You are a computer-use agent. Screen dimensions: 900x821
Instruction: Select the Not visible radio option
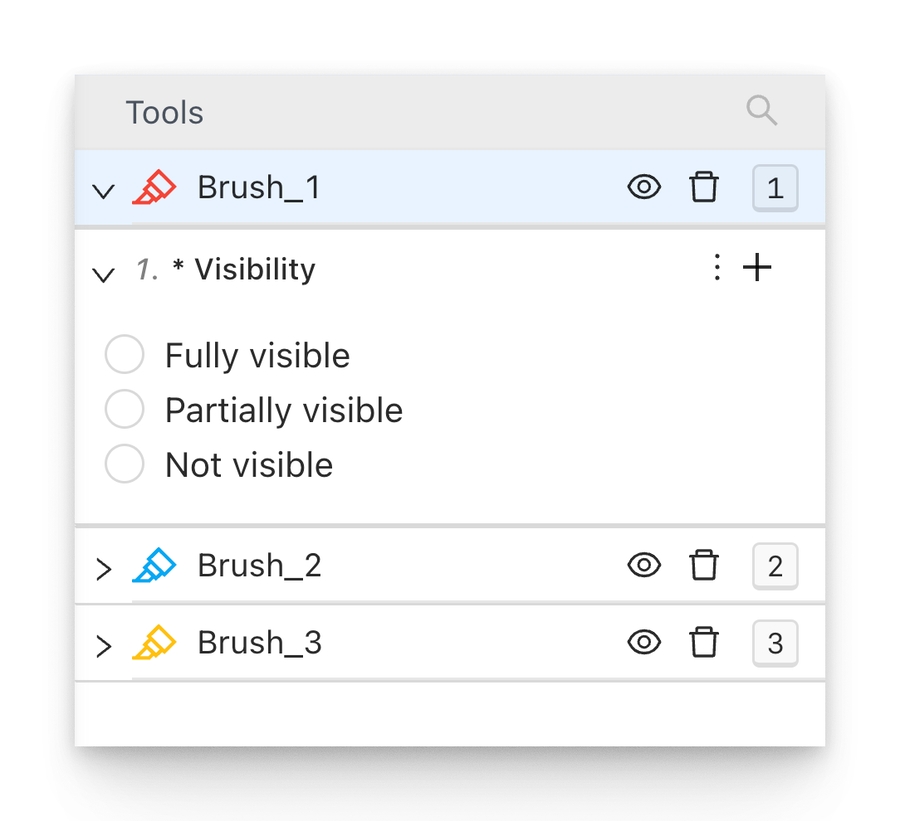pos(125,465)
